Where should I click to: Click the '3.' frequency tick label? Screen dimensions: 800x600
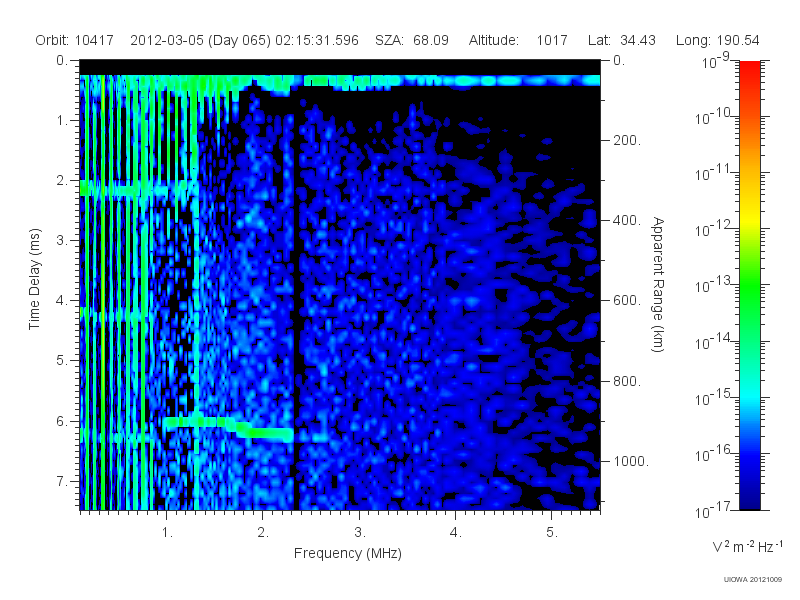[x=359, y=533]
